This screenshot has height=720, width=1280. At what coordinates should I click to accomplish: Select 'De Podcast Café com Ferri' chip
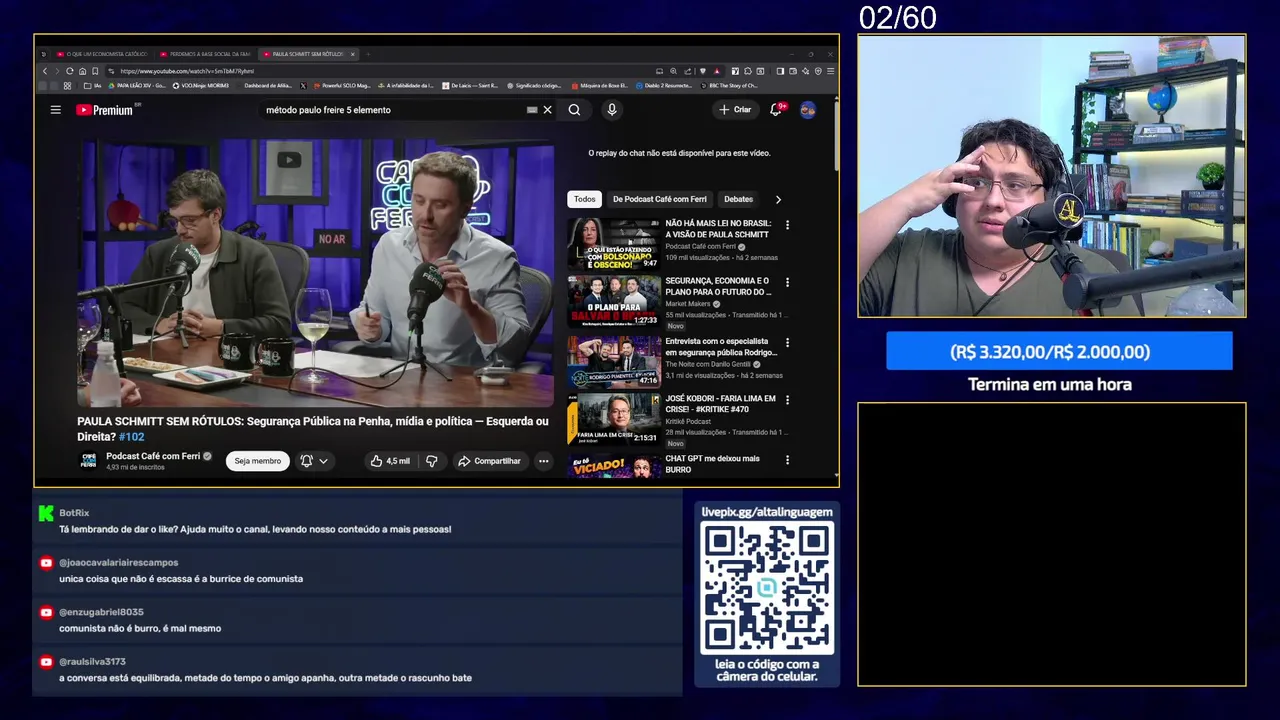(659, 199)
